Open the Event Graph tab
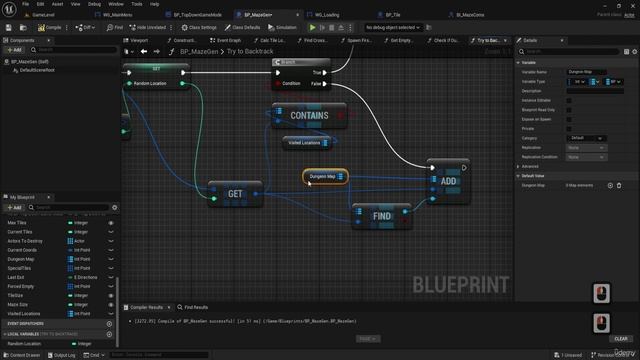640x360 pixels. tap(225, 40)
